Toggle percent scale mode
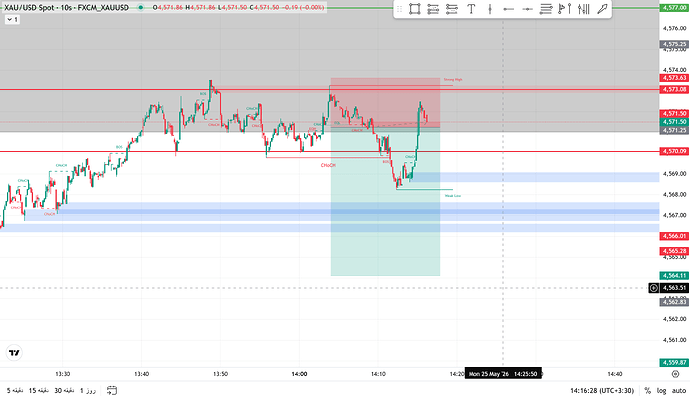Screen dimensions: 690x396 pyautogui.click(x=647, y=390)
